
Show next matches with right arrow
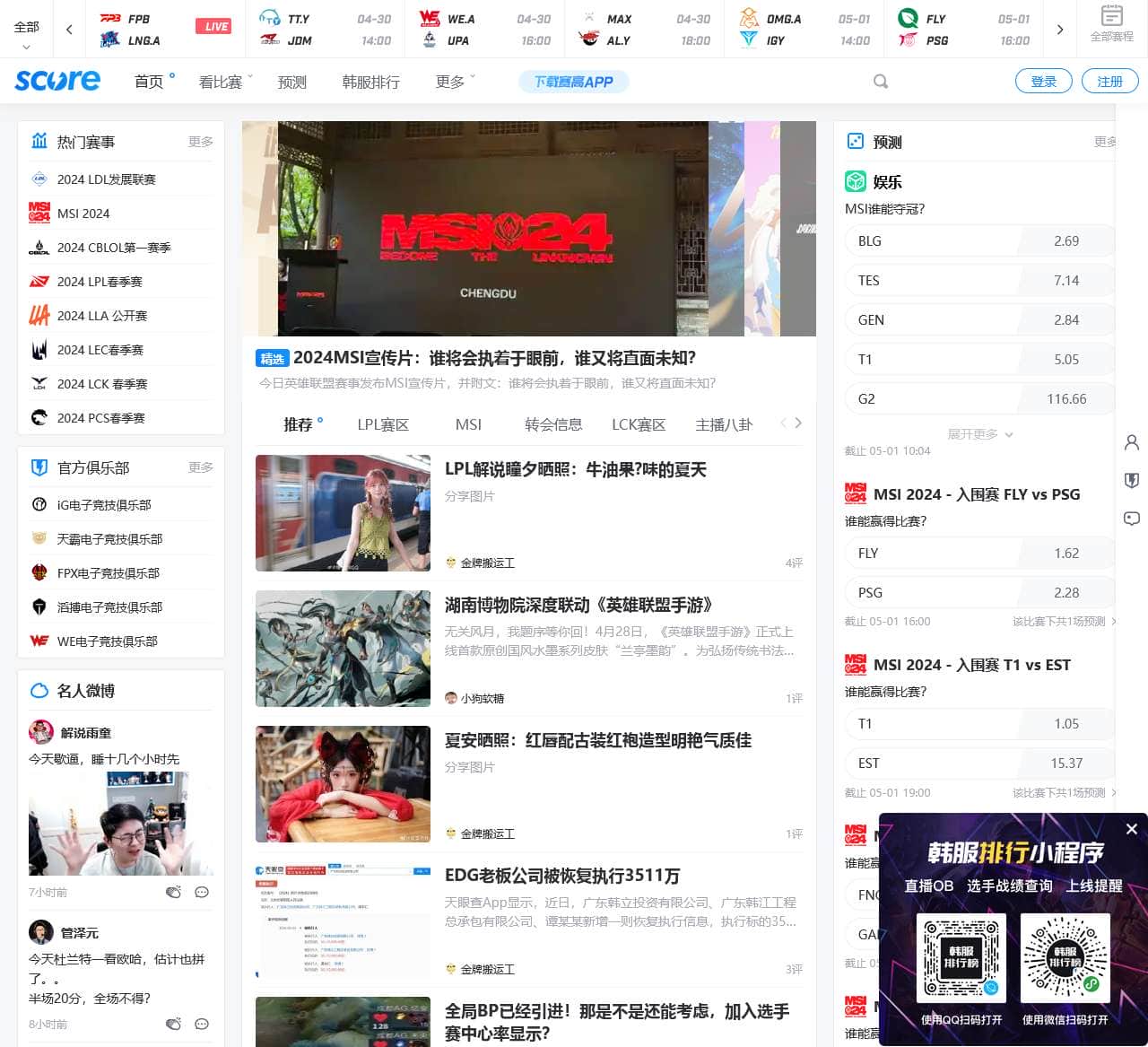[1060, 30]
